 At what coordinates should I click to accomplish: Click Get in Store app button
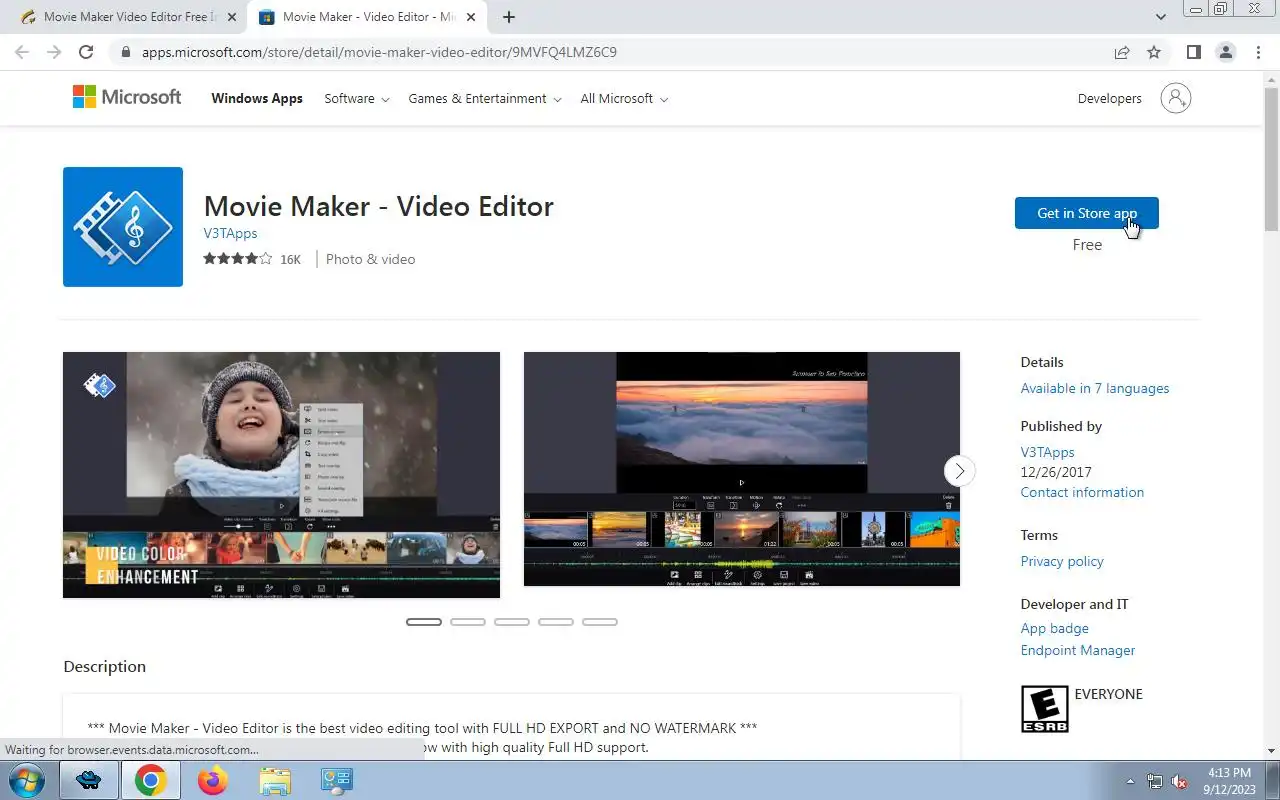(x=1086, y=213)
